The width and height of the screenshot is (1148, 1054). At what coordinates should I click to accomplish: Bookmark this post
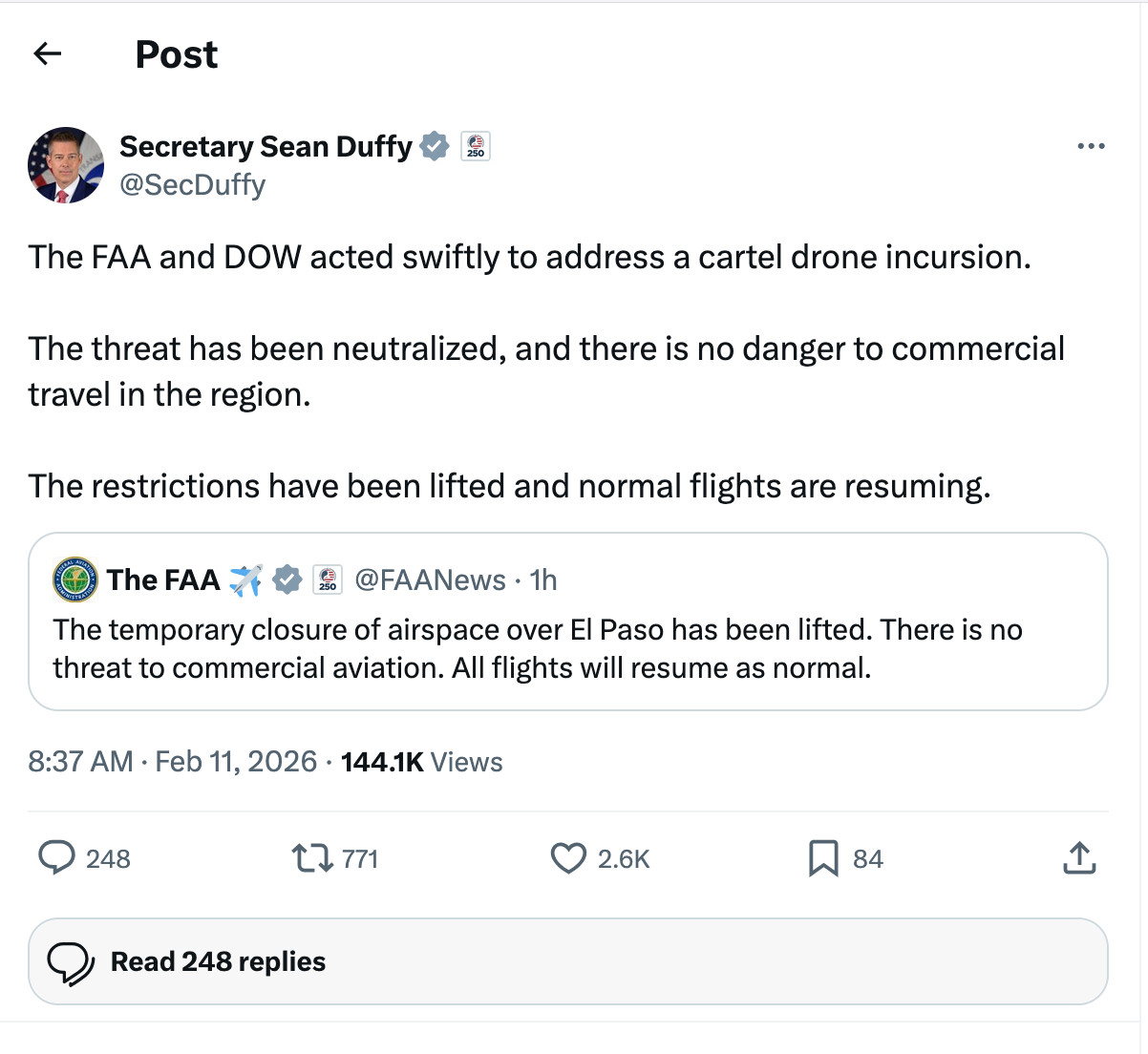[822, 858]
